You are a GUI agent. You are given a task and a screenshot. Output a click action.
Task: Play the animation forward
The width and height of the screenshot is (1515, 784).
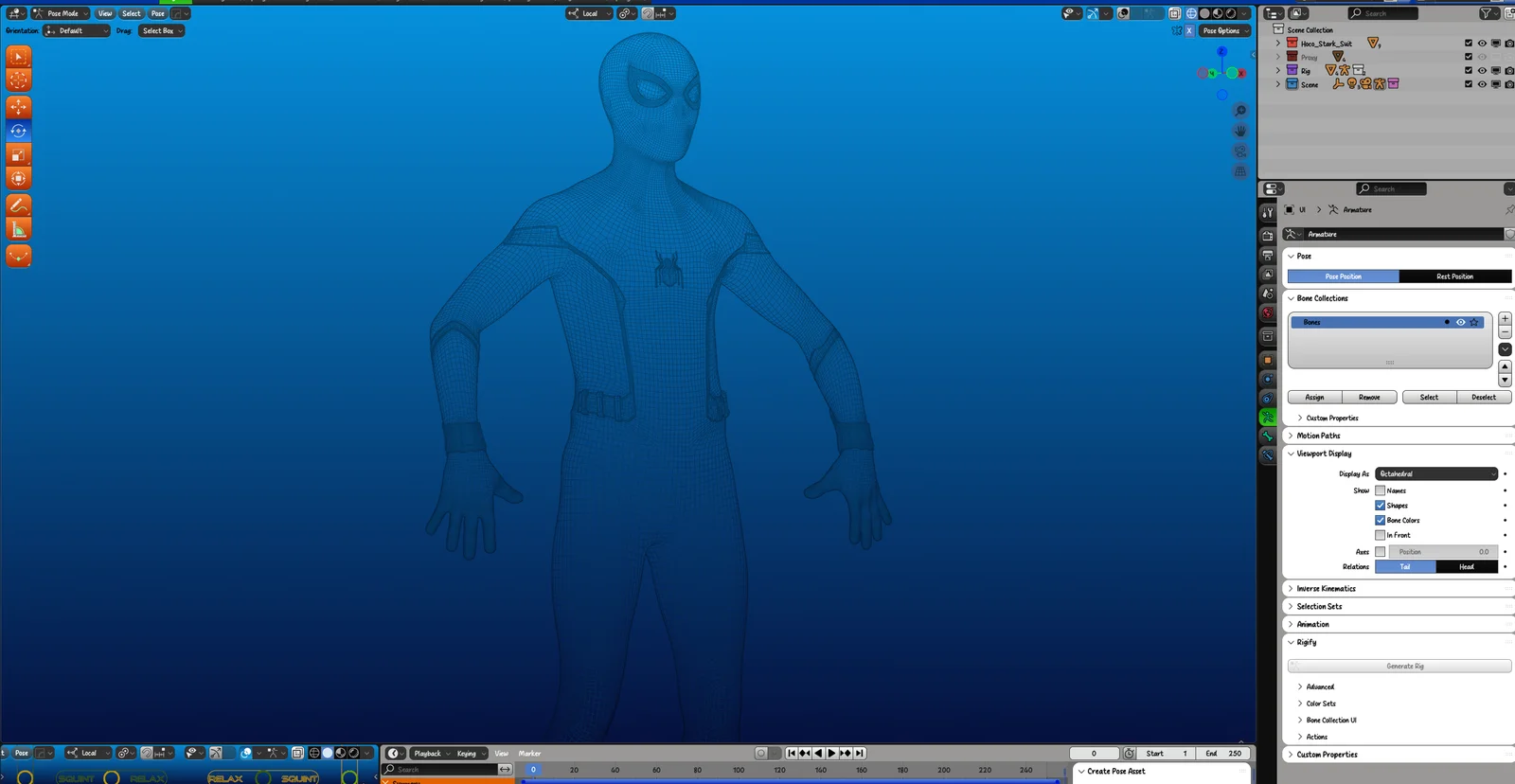coord(831,754)
